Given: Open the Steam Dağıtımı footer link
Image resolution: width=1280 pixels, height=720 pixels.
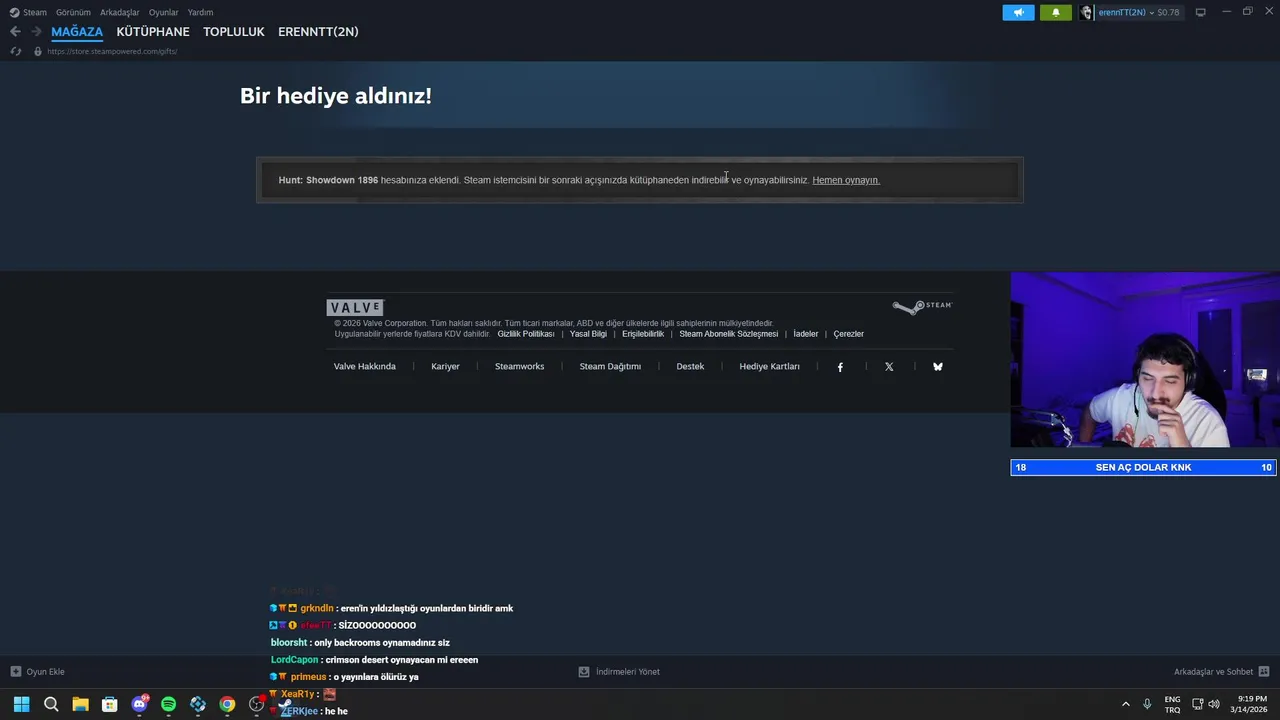Looking at the screenshot, I should [610, 366].
